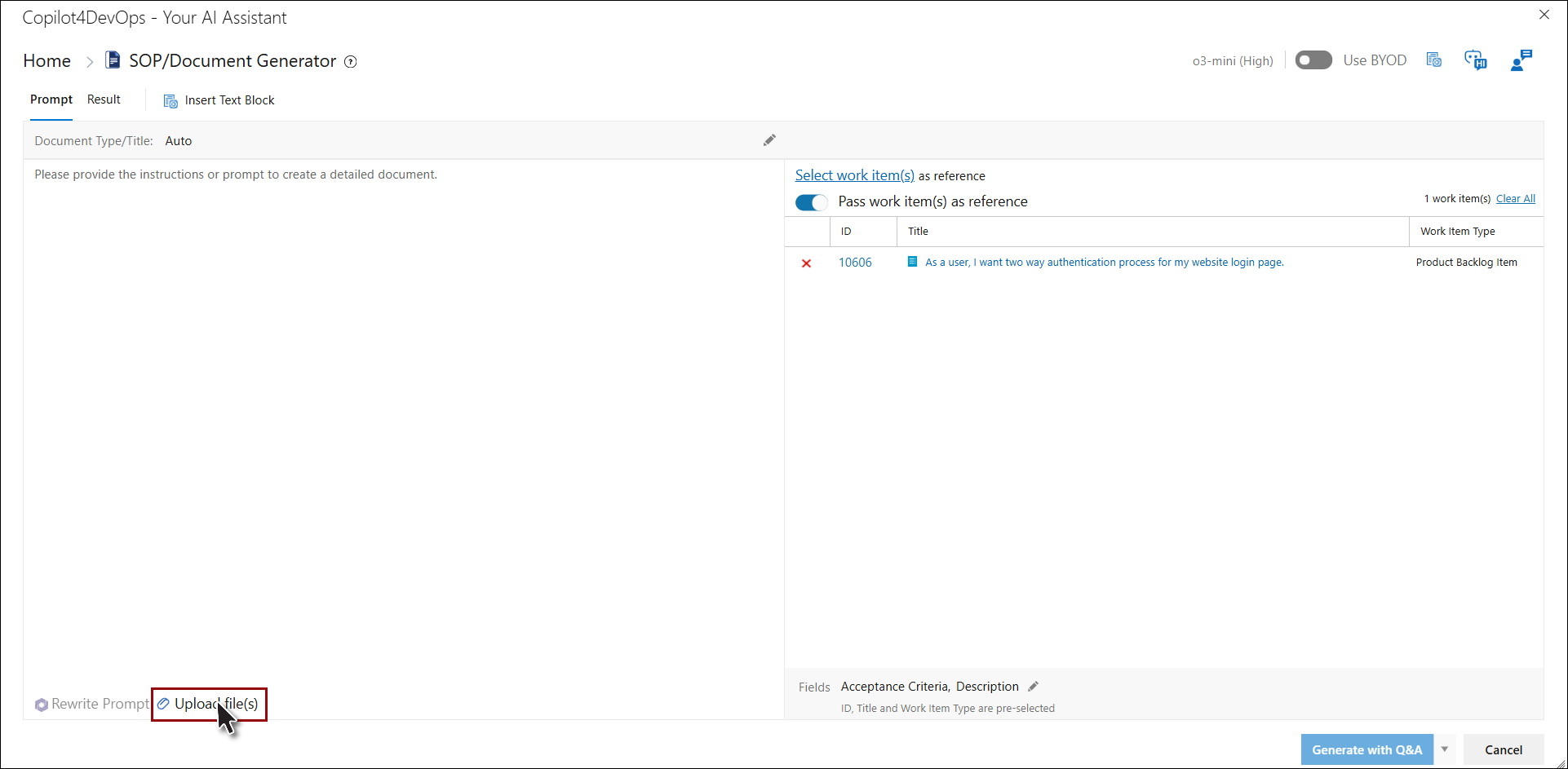Open the Select work item(s) link

pyautogui.click(x=854, y=175)
